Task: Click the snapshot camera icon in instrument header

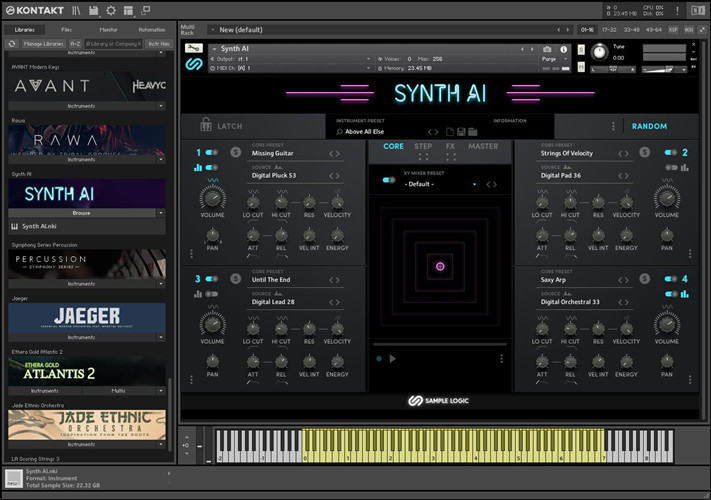Action: click(x=547, y=48)
